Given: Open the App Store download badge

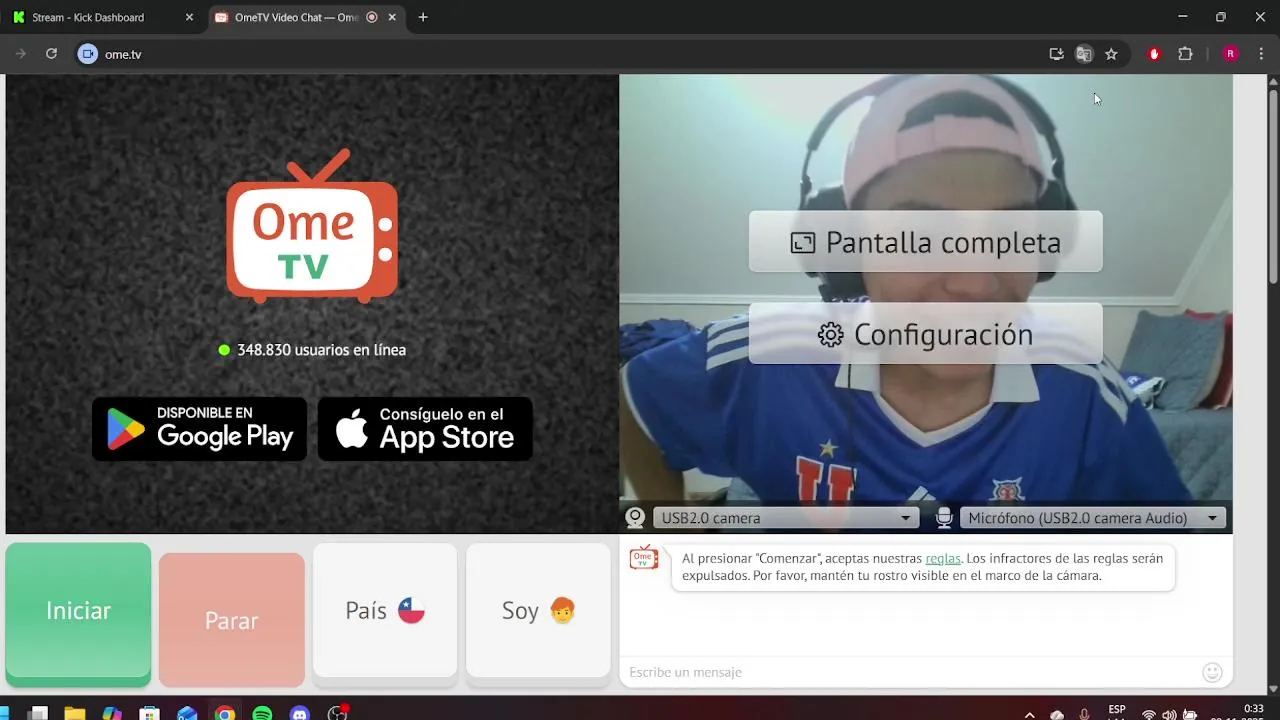Looking at the screenshot, I should 425,429.
